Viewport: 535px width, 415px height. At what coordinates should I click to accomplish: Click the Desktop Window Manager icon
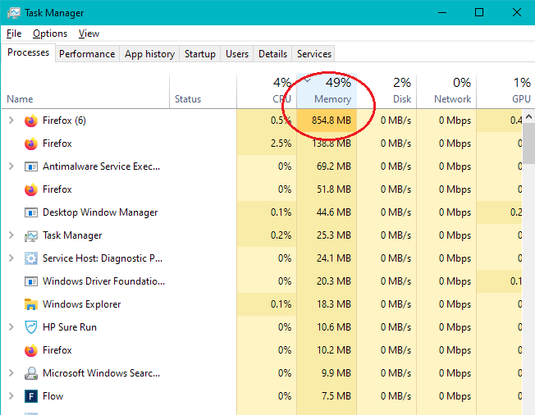pyautogui.click(x=31, y=213)
